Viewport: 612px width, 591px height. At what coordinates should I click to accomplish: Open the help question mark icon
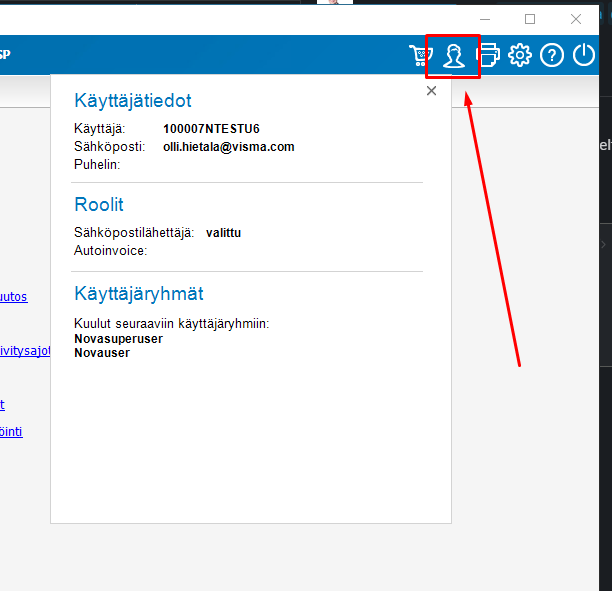tap(552, 55)
